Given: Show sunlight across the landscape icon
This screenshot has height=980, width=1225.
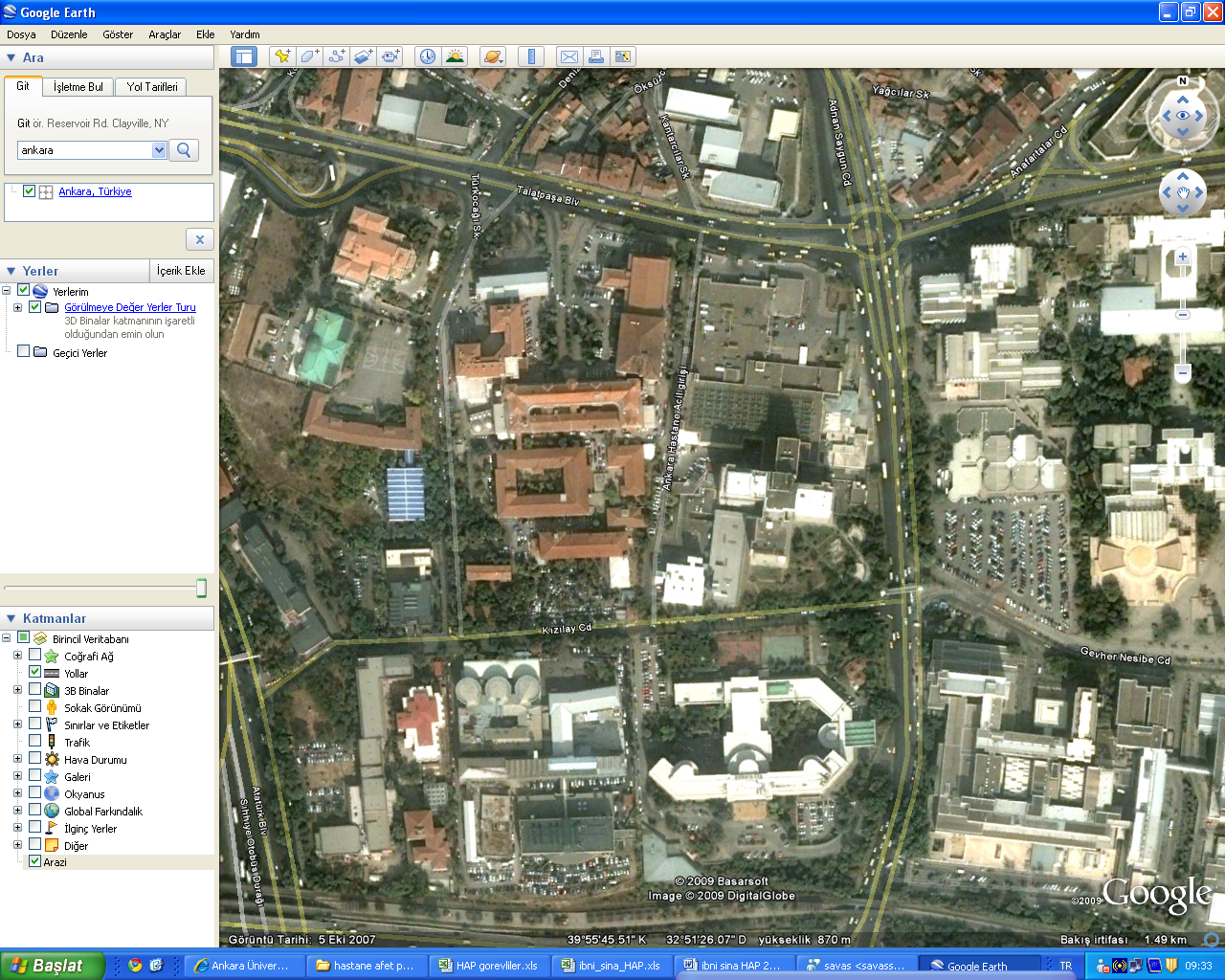Looking at the screenshot, I should pos(454,56).
